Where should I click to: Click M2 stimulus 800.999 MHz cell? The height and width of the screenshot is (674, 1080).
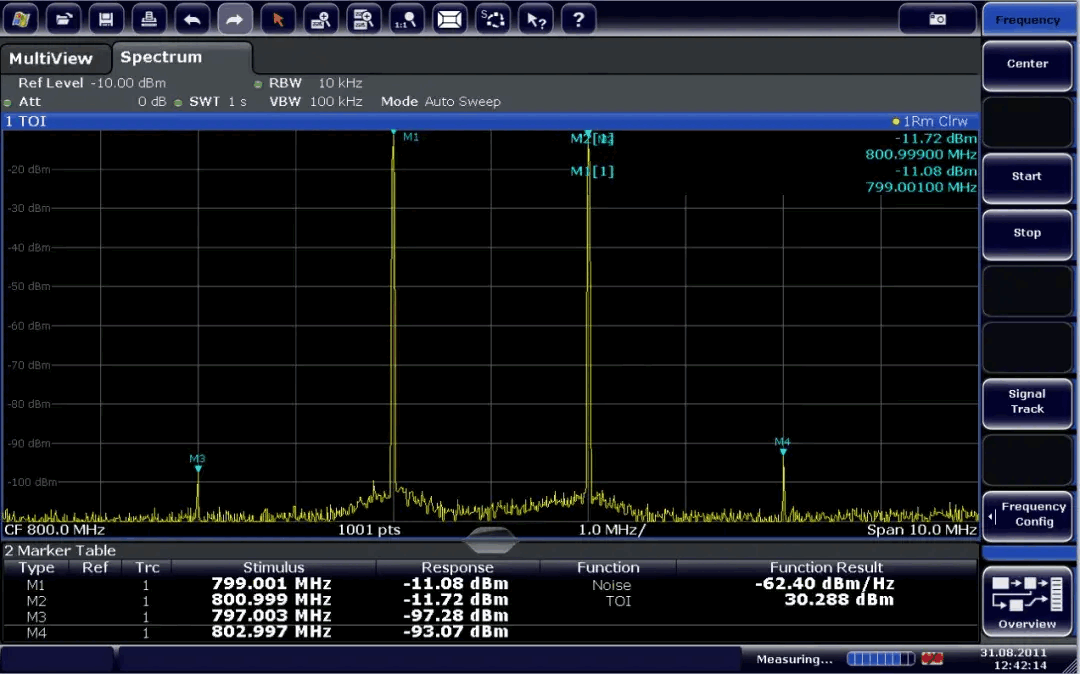(271, 600)
